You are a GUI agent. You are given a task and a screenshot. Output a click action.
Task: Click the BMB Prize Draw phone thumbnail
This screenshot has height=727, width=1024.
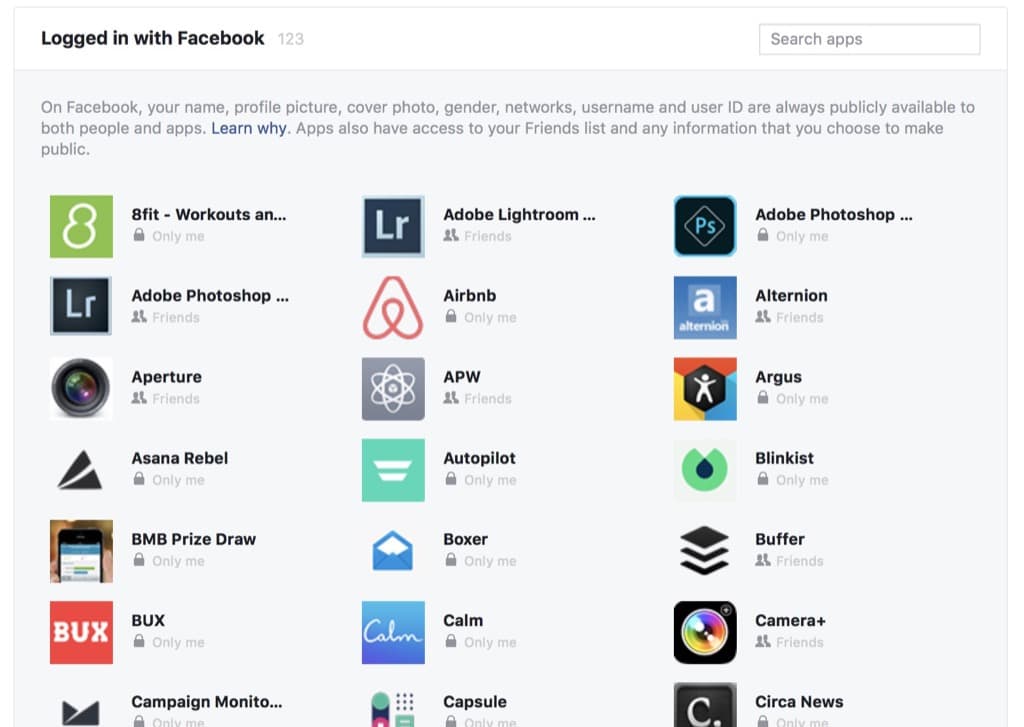pos(81,551)
